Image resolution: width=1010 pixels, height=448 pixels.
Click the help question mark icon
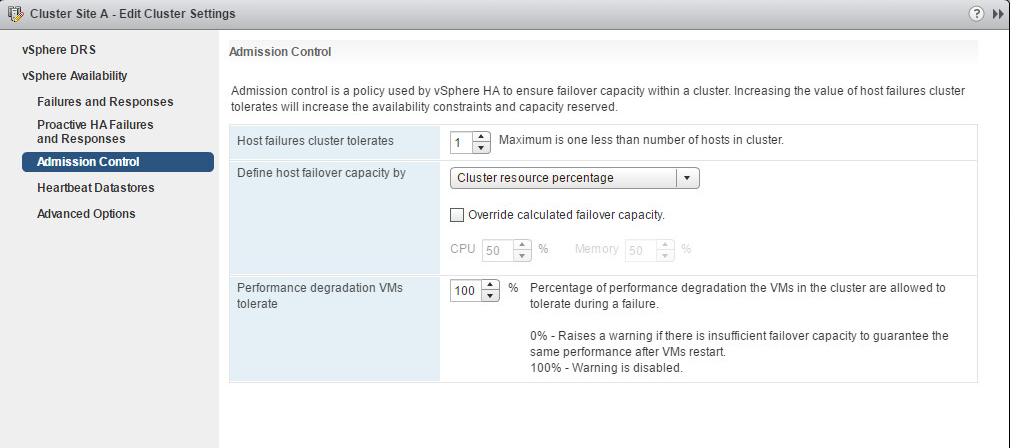(976, 14)
